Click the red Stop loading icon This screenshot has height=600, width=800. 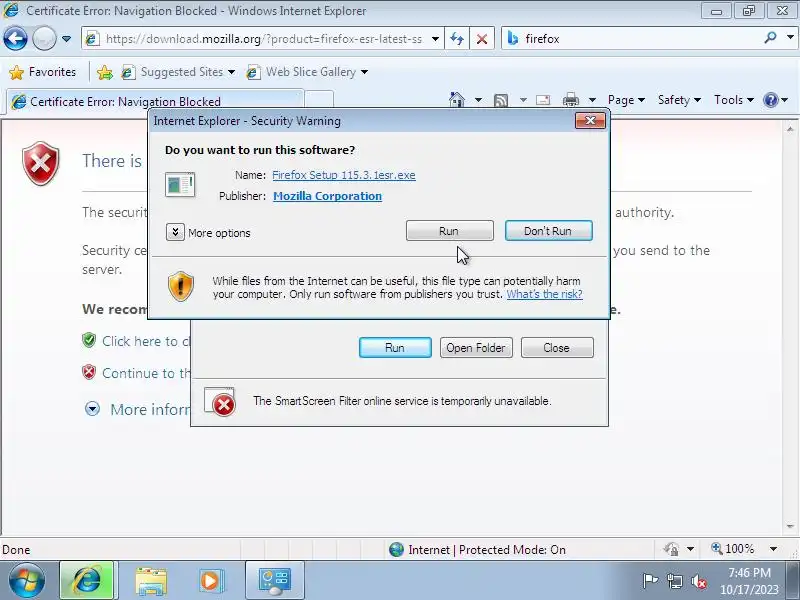click(482, 39)
